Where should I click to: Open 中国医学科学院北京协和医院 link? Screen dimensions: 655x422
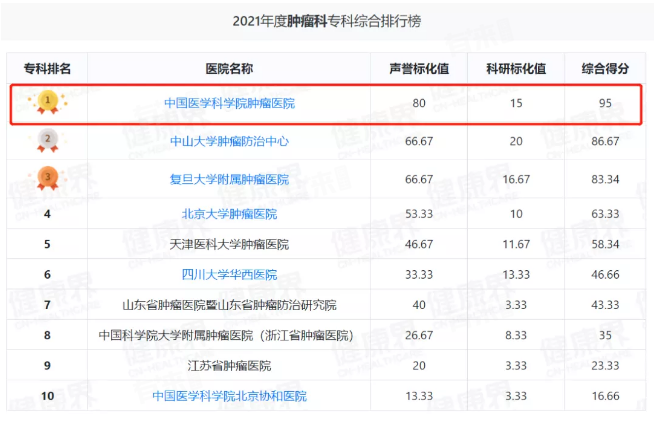click(229, 396)
